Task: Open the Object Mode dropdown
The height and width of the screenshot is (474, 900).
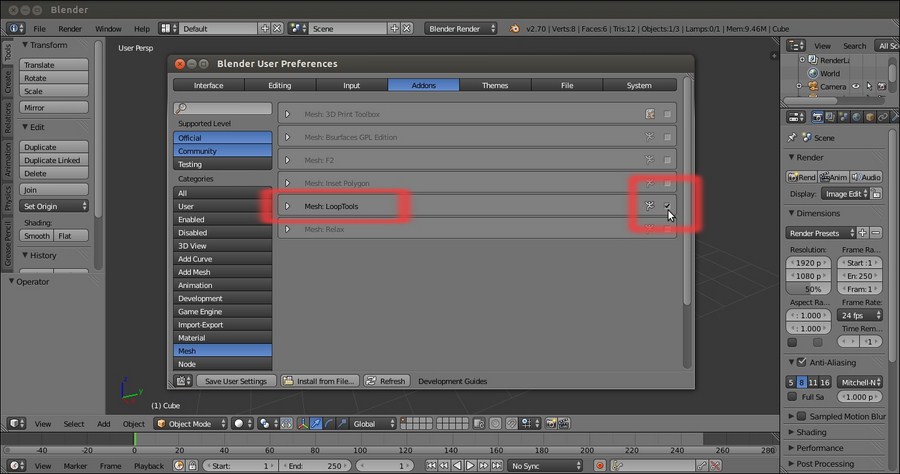Action: click(x=191, y=424)
